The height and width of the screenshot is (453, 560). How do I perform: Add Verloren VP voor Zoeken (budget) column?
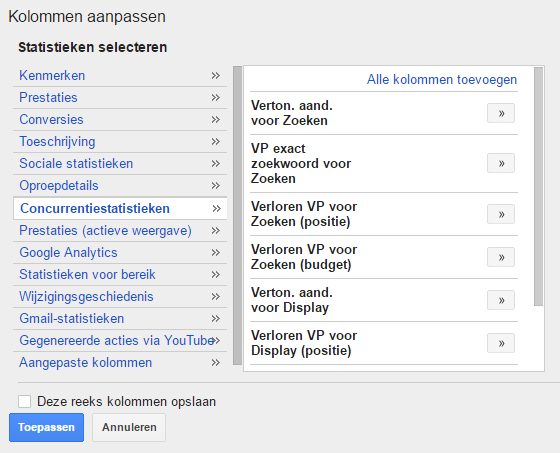[x=501, y=257]
